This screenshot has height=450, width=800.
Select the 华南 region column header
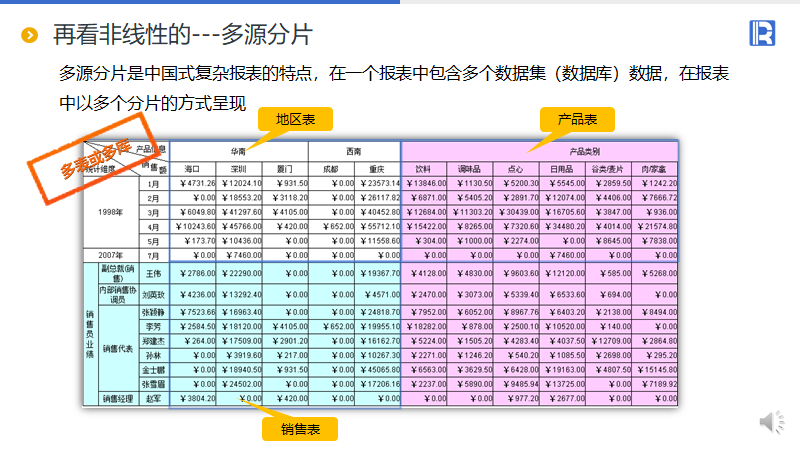[238, 151]
